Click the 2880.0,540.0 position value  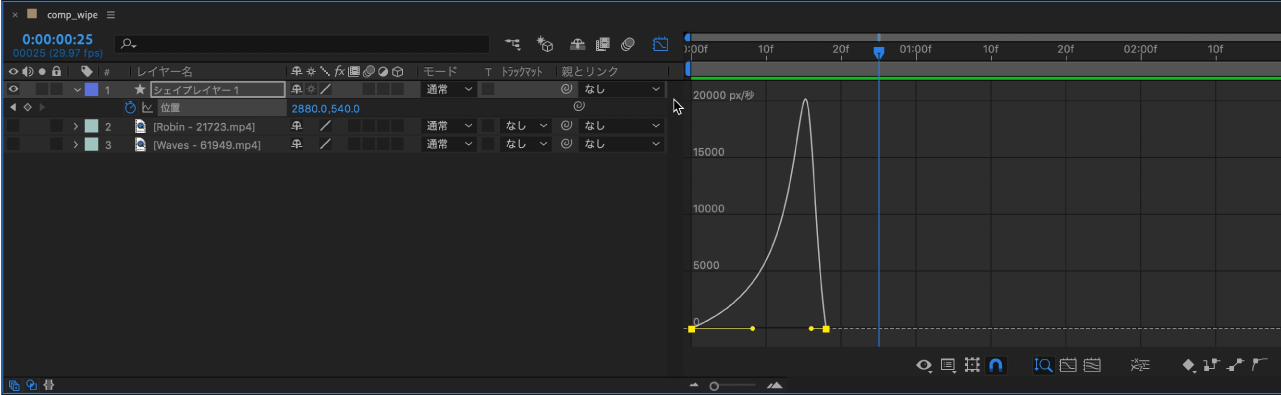point(325,108)
